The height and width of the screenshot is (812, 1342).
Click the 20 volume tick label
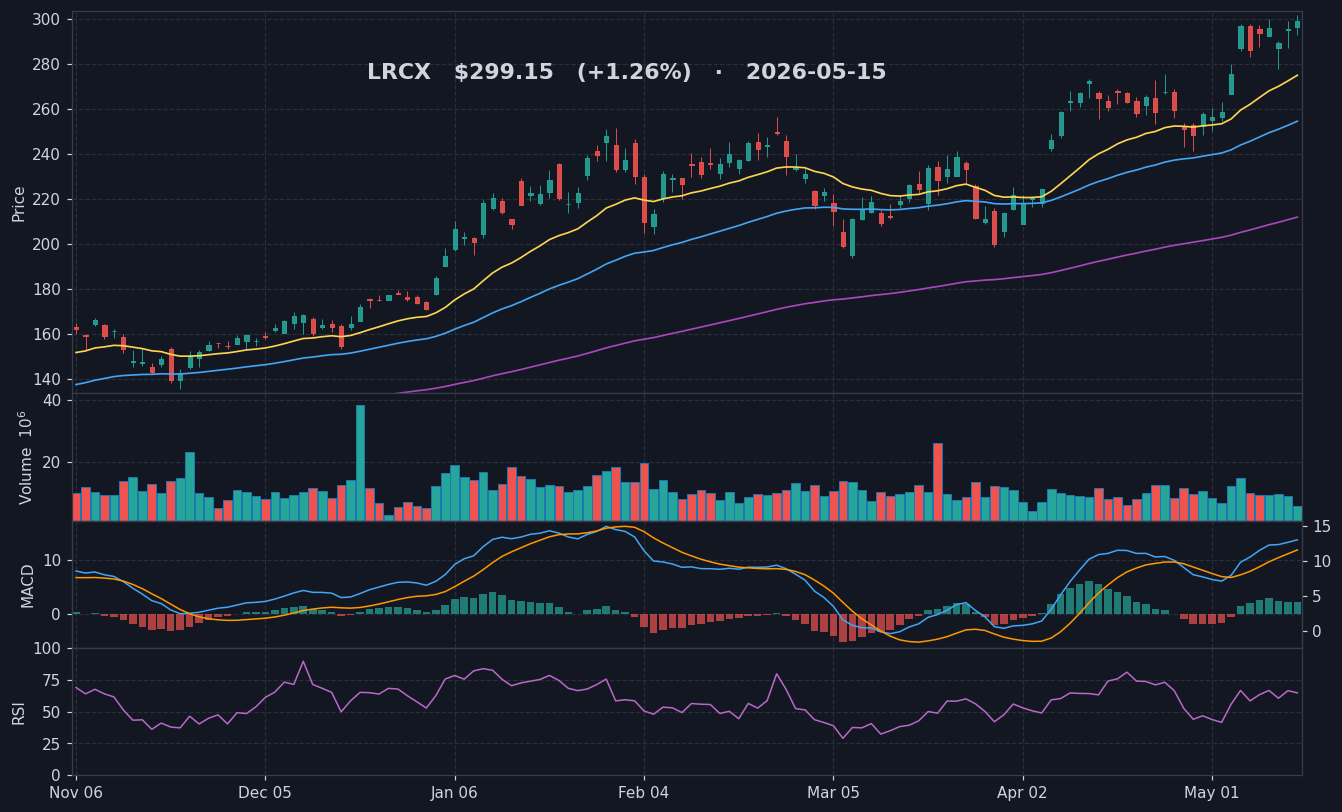pos(52,462)
